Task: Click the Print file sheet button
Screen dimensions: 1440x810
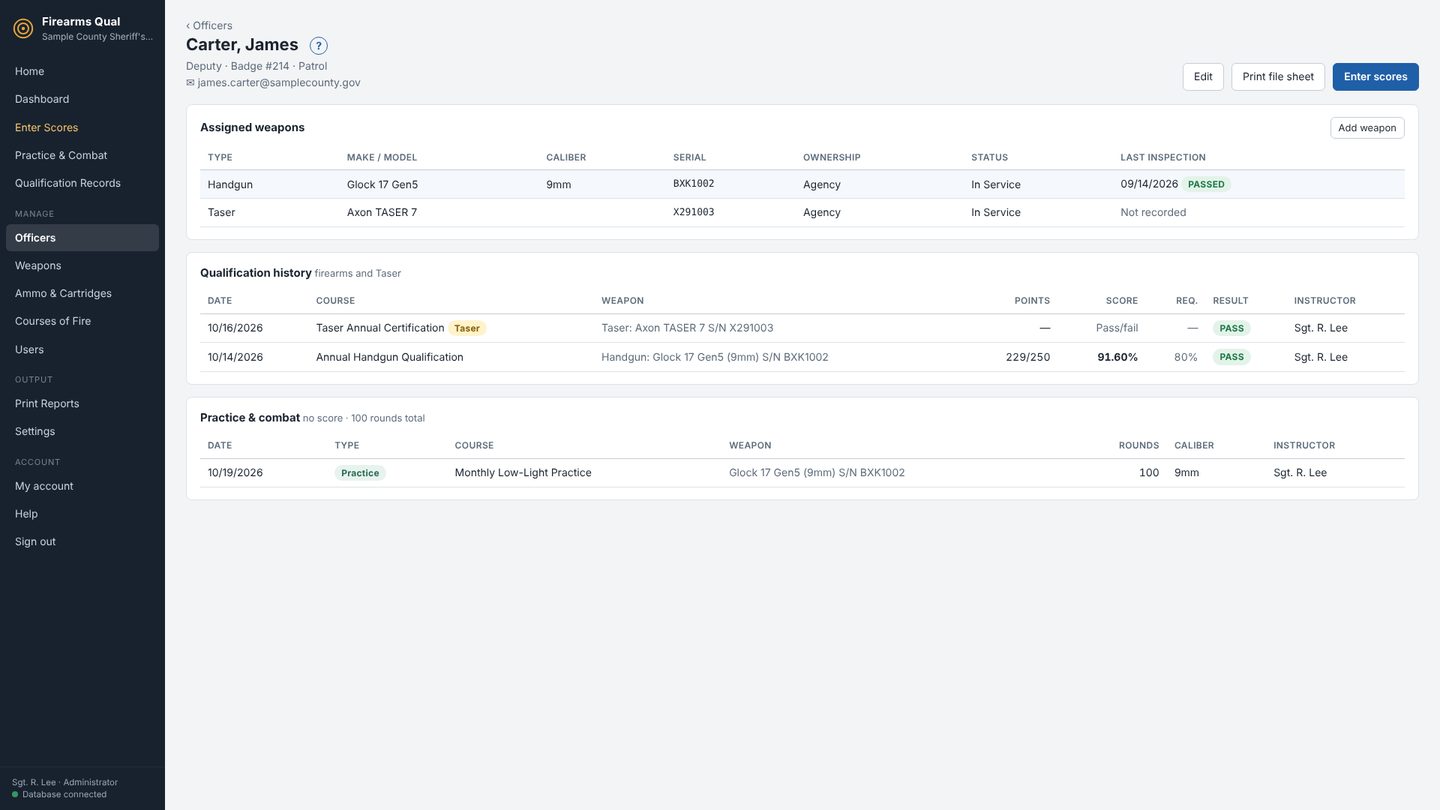Action: (x=1278, y=77)
